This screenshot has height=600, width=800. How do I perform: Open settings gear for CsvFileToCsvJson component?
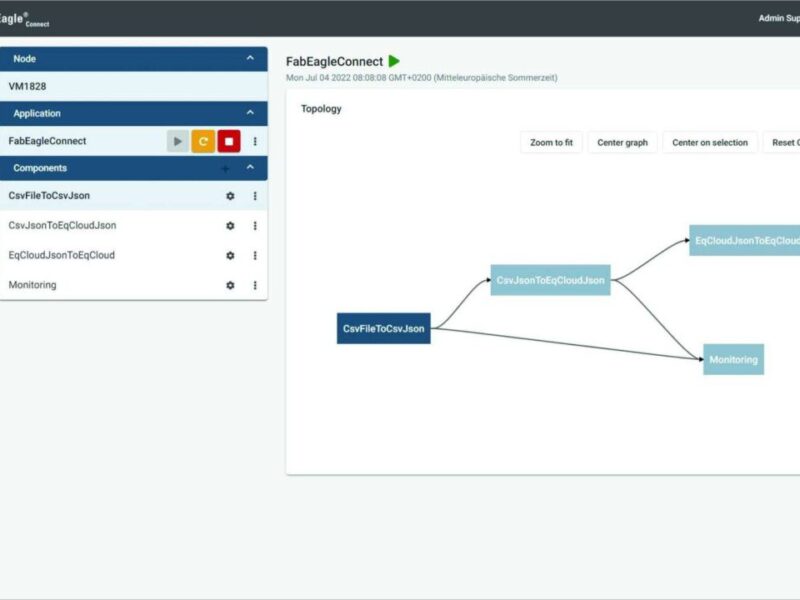(x=230, y=196)
